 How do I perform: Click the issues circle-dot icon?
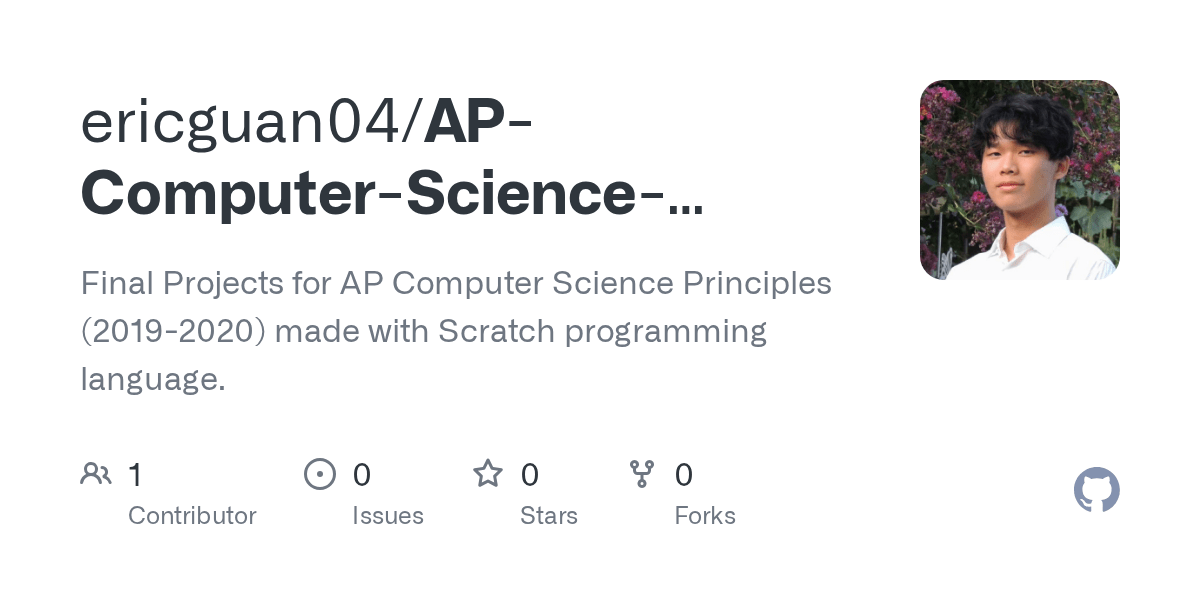click(x=320, y=473)
